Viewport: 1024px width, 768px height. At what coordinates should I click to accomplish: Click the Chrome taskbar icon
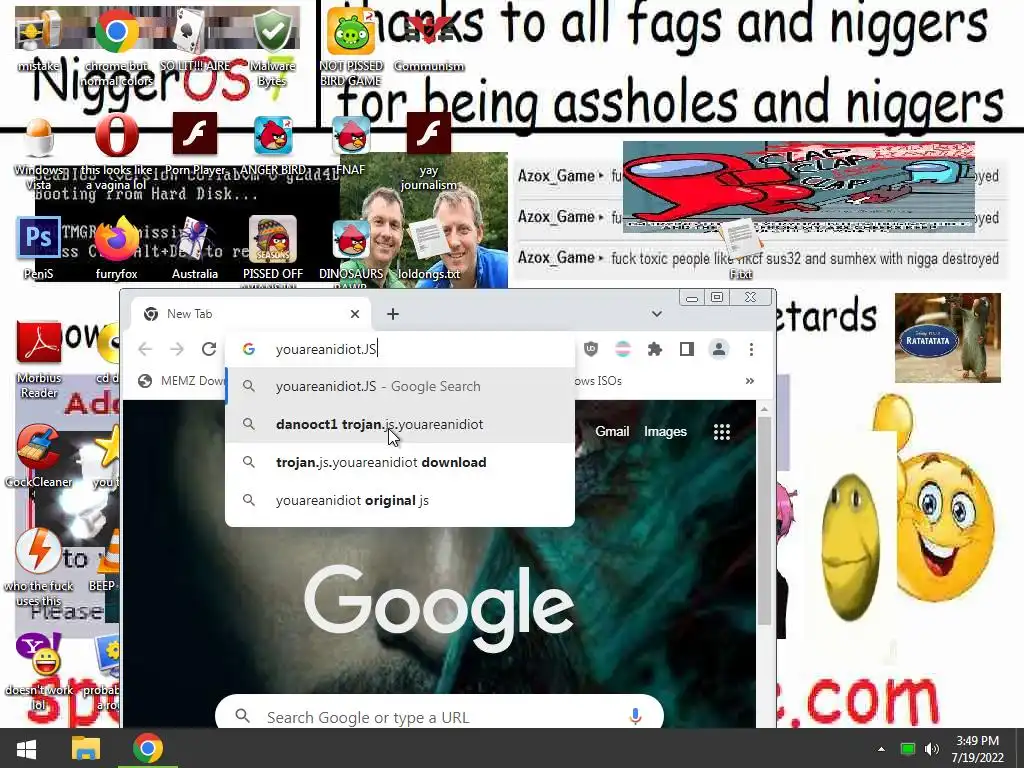click(x=148, y=749)
